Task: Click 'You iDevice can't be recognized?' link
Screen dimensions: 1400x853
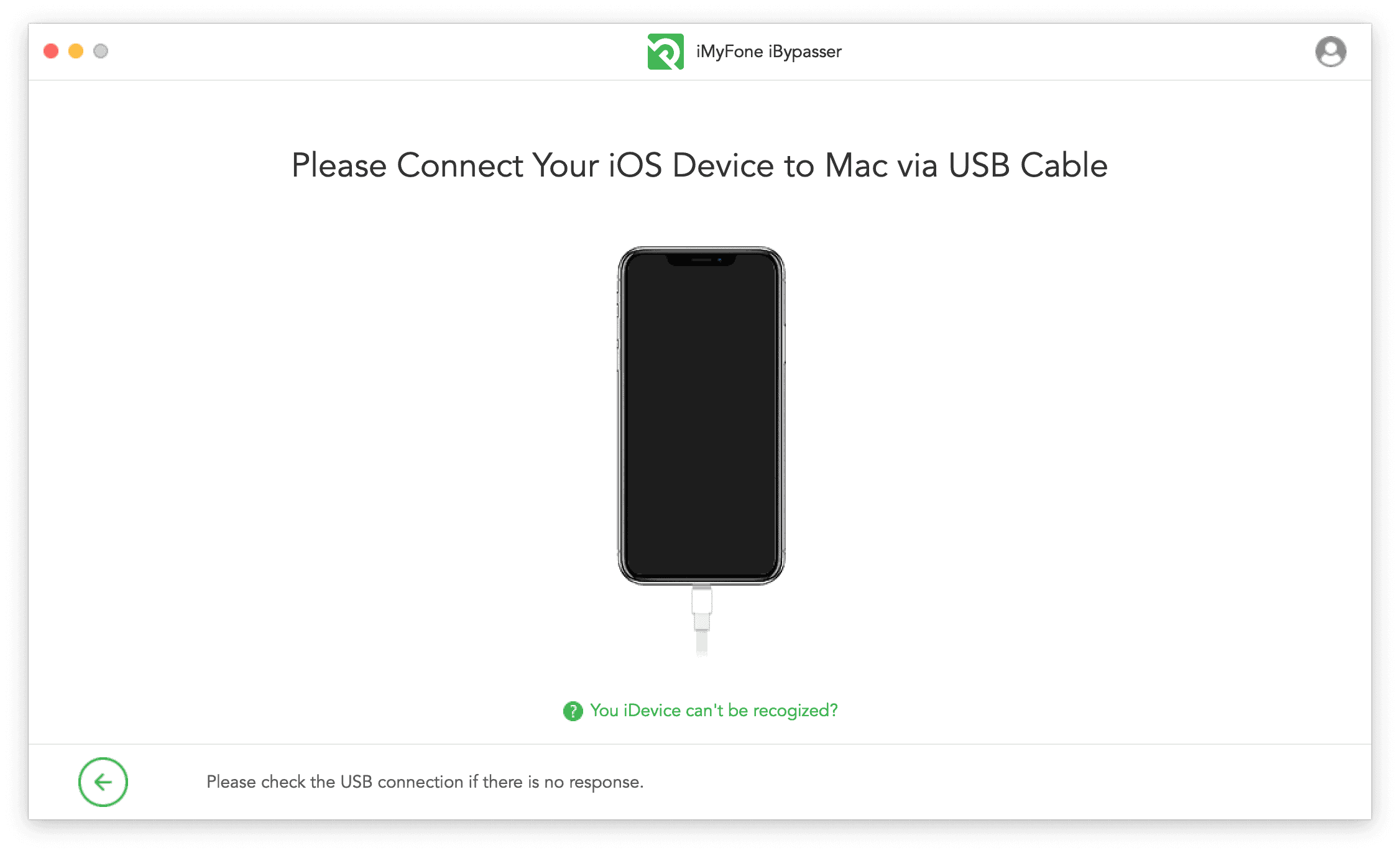Action: [700, 712]
